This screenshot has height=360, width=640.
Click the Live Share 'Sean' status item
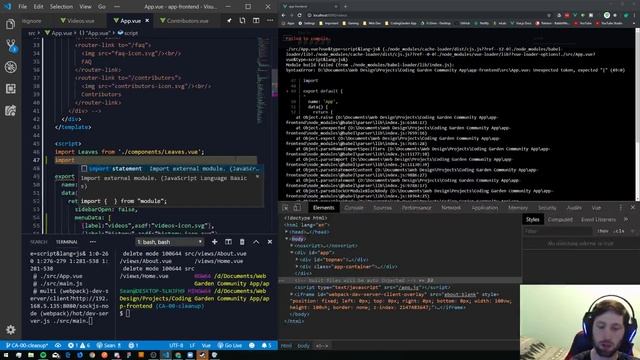click(109, 345)
